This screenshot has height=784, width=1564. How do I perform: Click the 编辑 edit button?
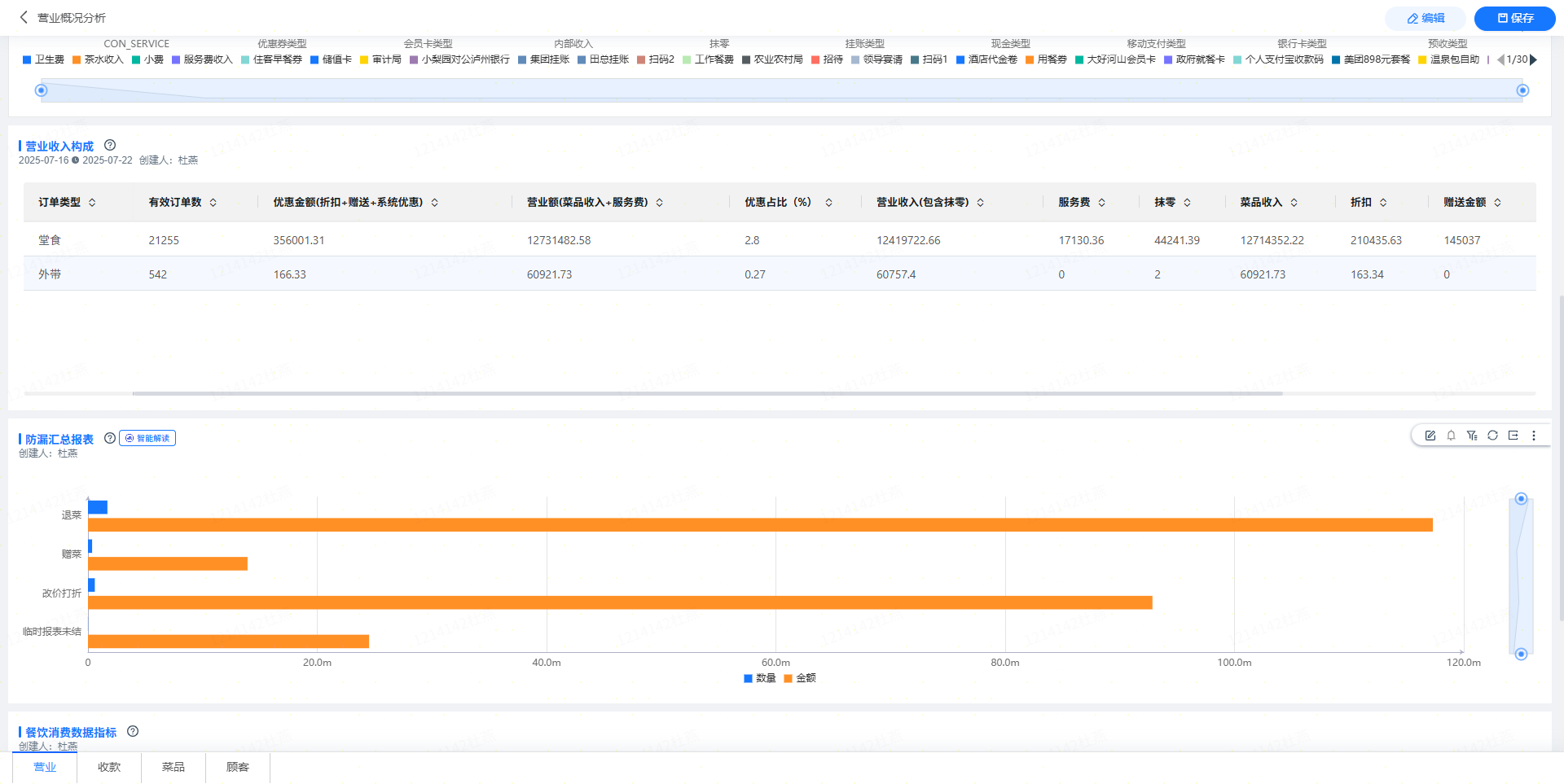pyautogui.click(x=1426, y=18)
